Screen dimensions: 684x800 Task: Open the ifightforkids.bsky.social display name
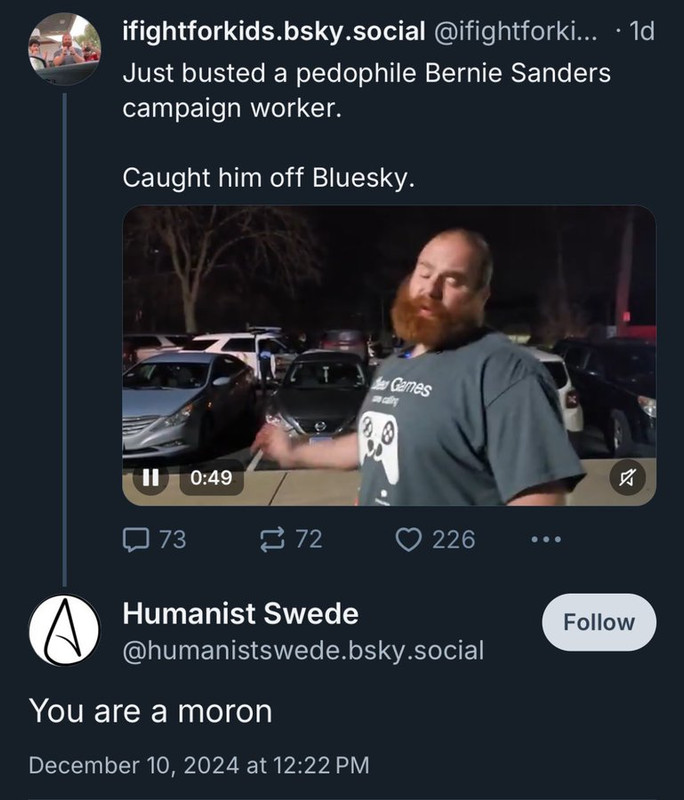coord(273,31)
